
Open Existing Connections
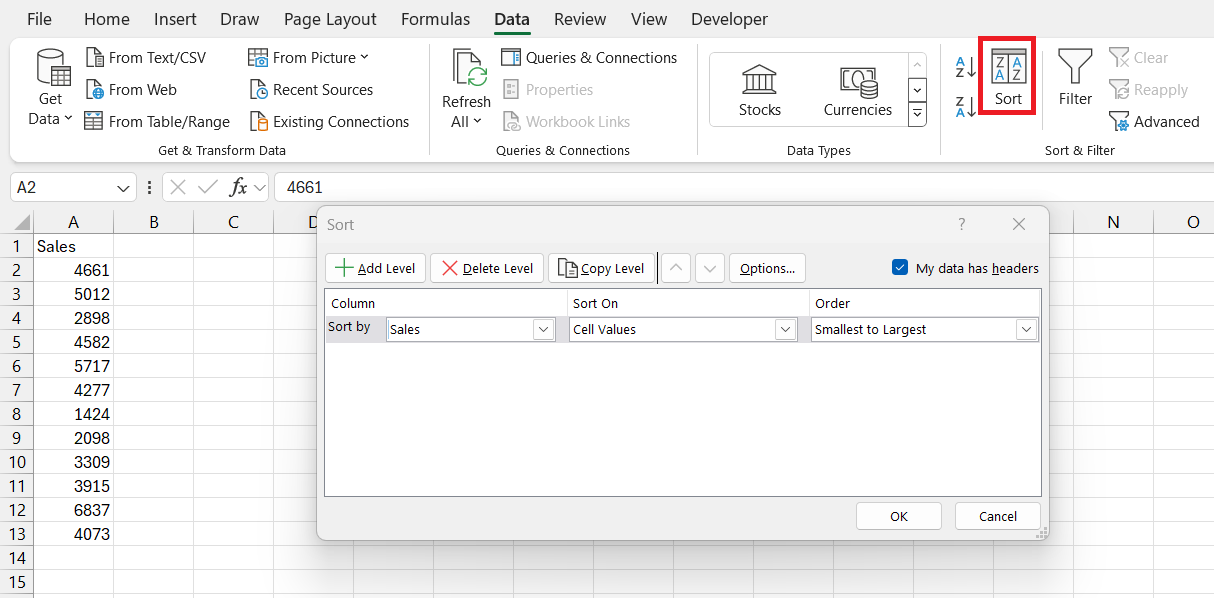(x=329, y=122)
